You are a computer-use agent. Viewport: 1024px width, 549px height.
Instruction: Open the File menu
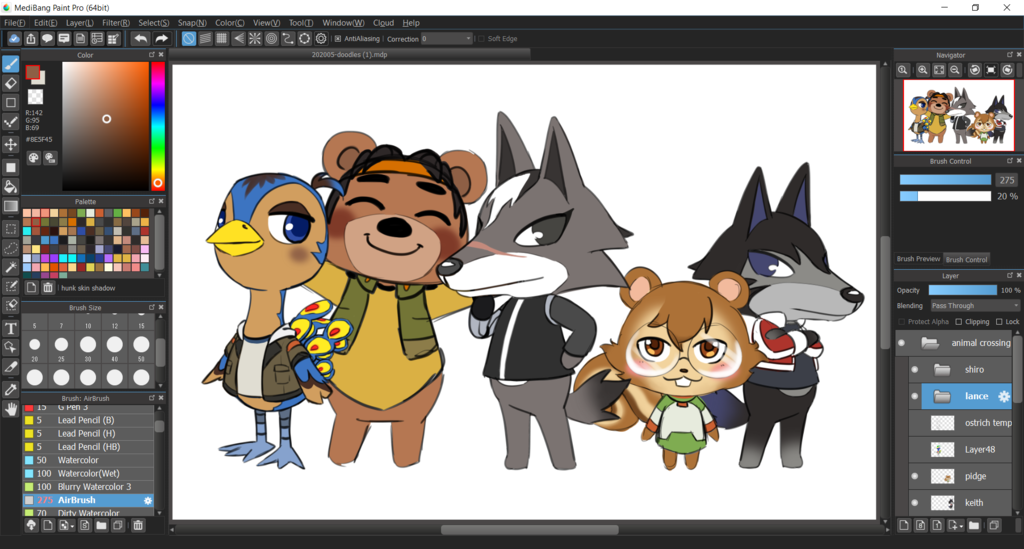(14, 22)
